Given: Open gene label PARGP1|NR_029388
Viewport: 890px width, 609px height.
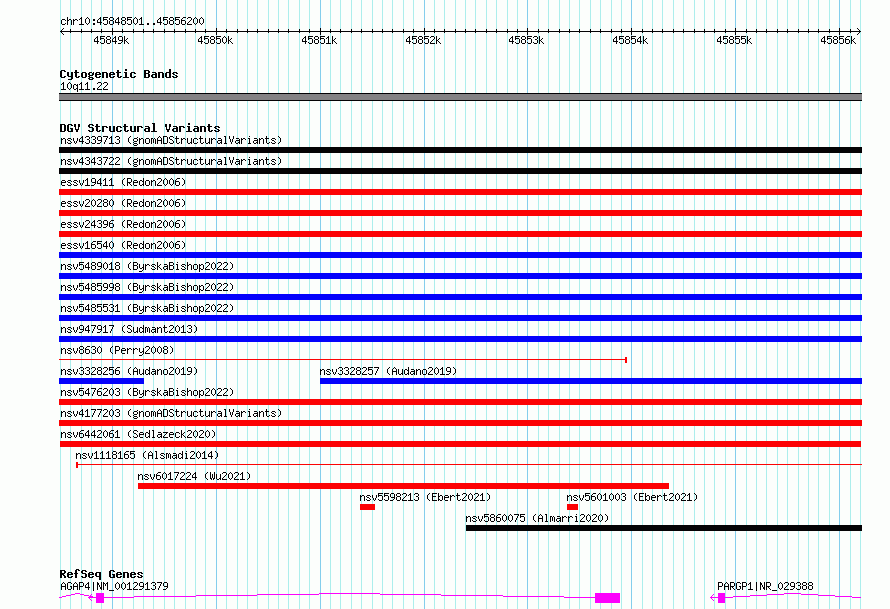Looking at the screenshot, I should (x=765, y=586).
